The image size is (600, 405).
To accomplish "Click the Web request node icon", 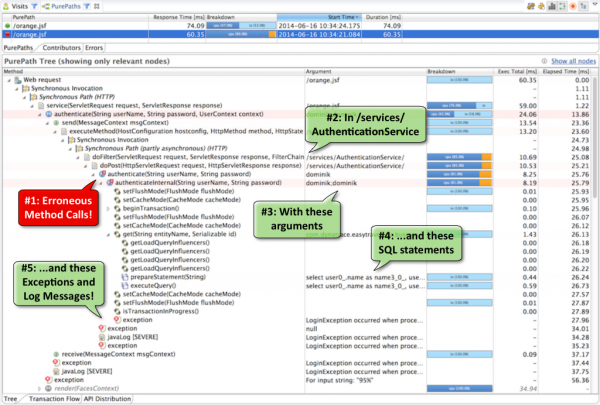I will pyautogui.click(x=18, y=80).
